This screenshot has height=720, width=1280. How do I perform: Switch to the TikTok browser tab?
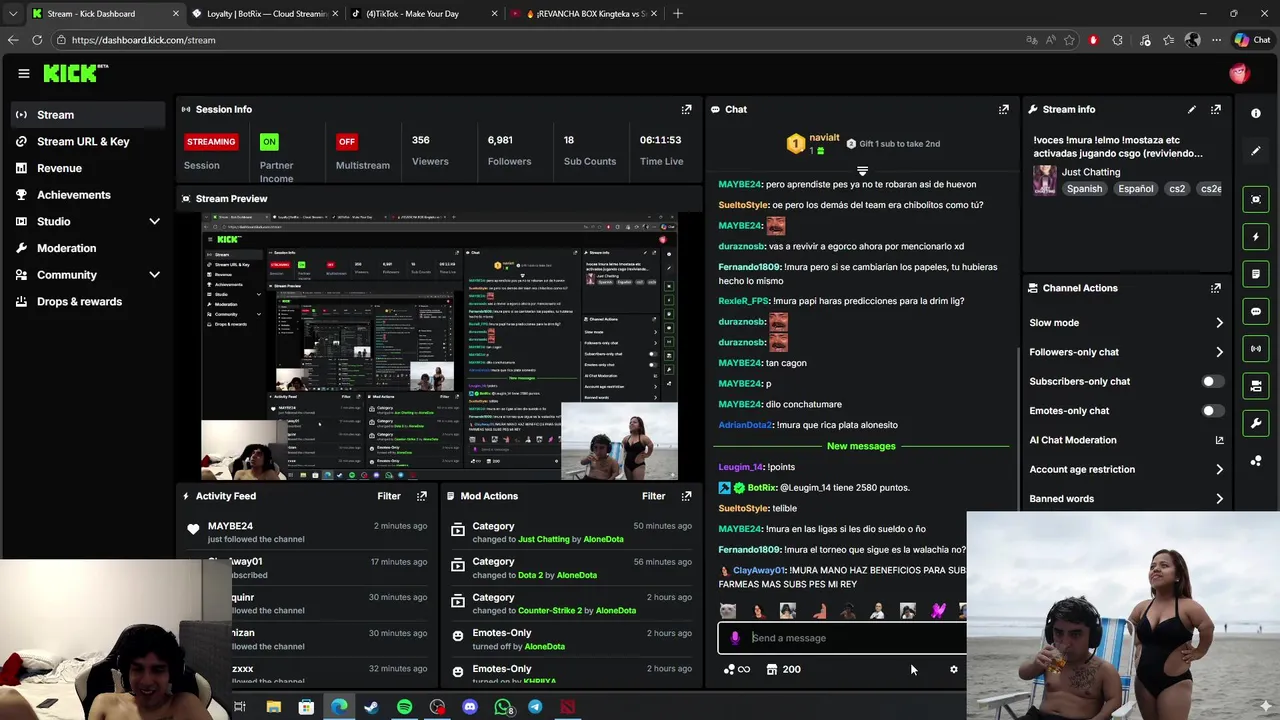tap(424, 14)
